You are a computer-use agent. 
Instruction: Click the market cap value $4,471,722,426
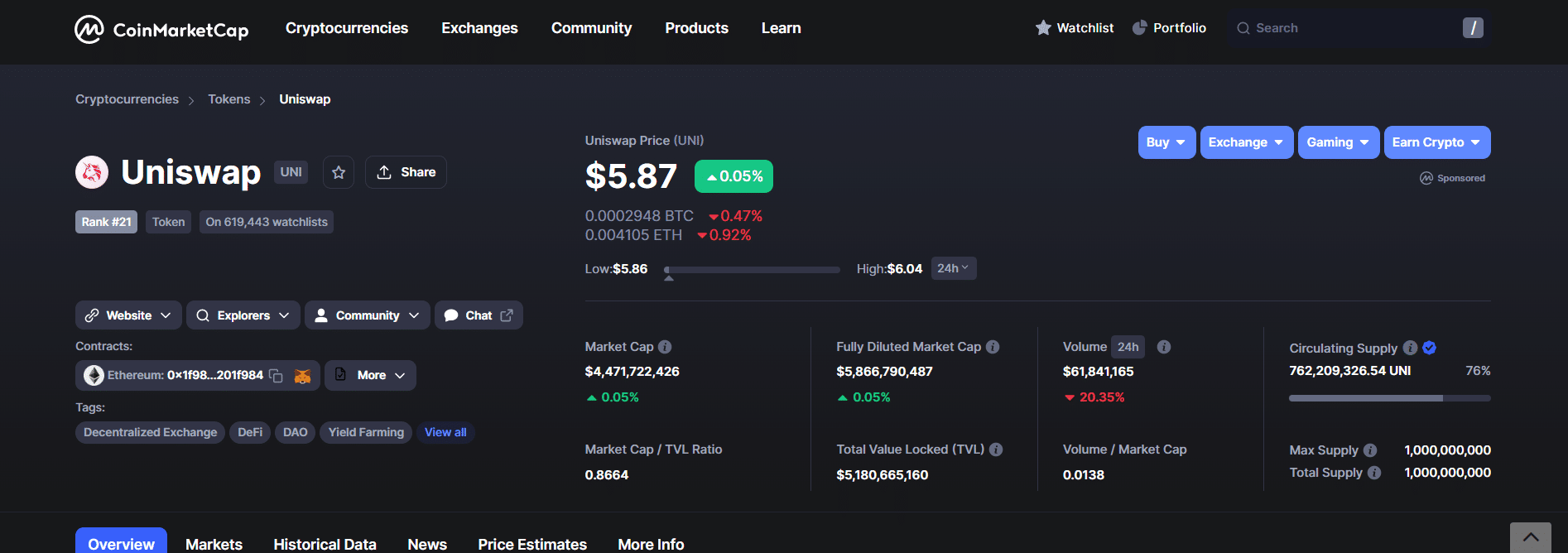[x=632, y=372]
